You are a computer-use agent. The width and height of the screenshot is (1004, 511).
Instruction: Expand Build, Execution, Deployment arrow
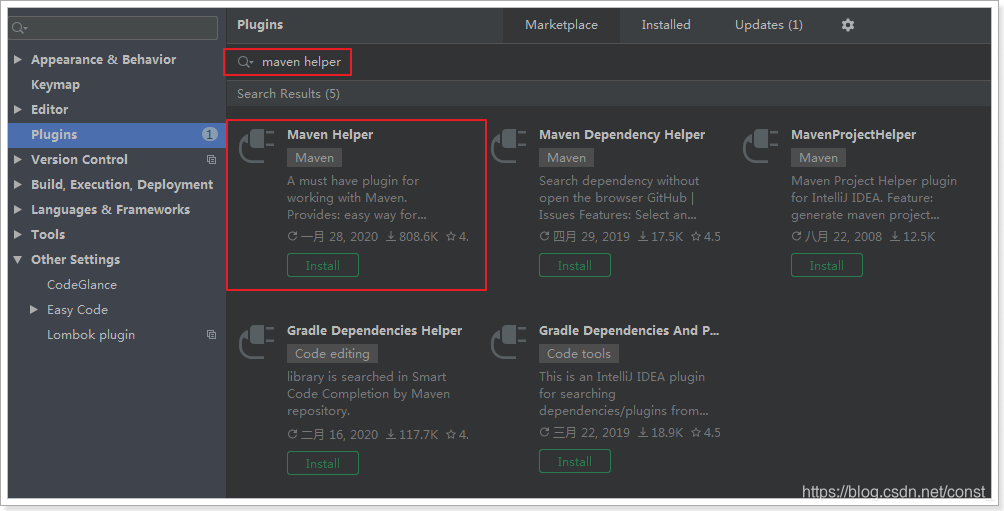click(18, 184)
